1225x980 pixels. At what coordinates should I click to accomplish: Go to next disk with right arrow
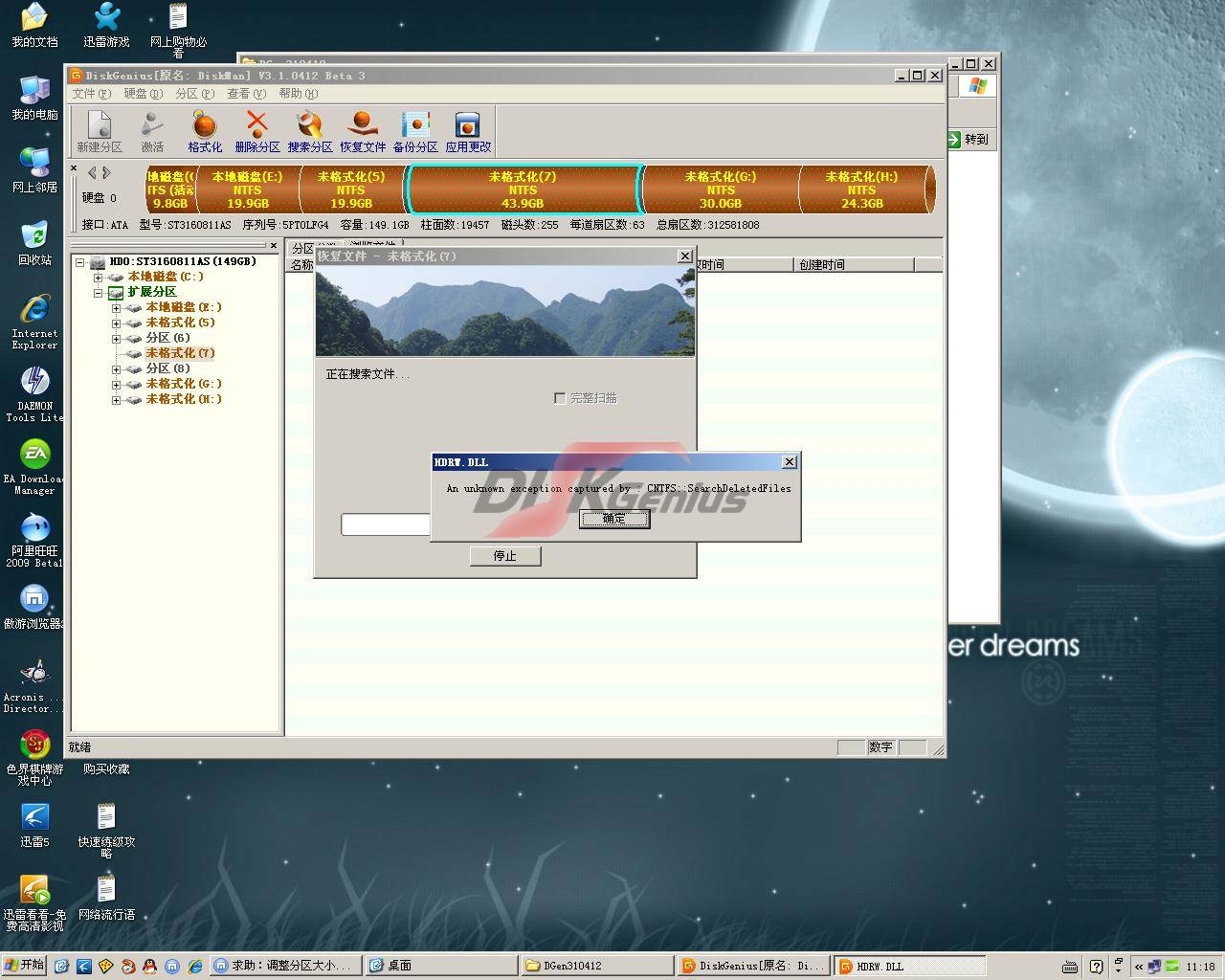[106, 173]
